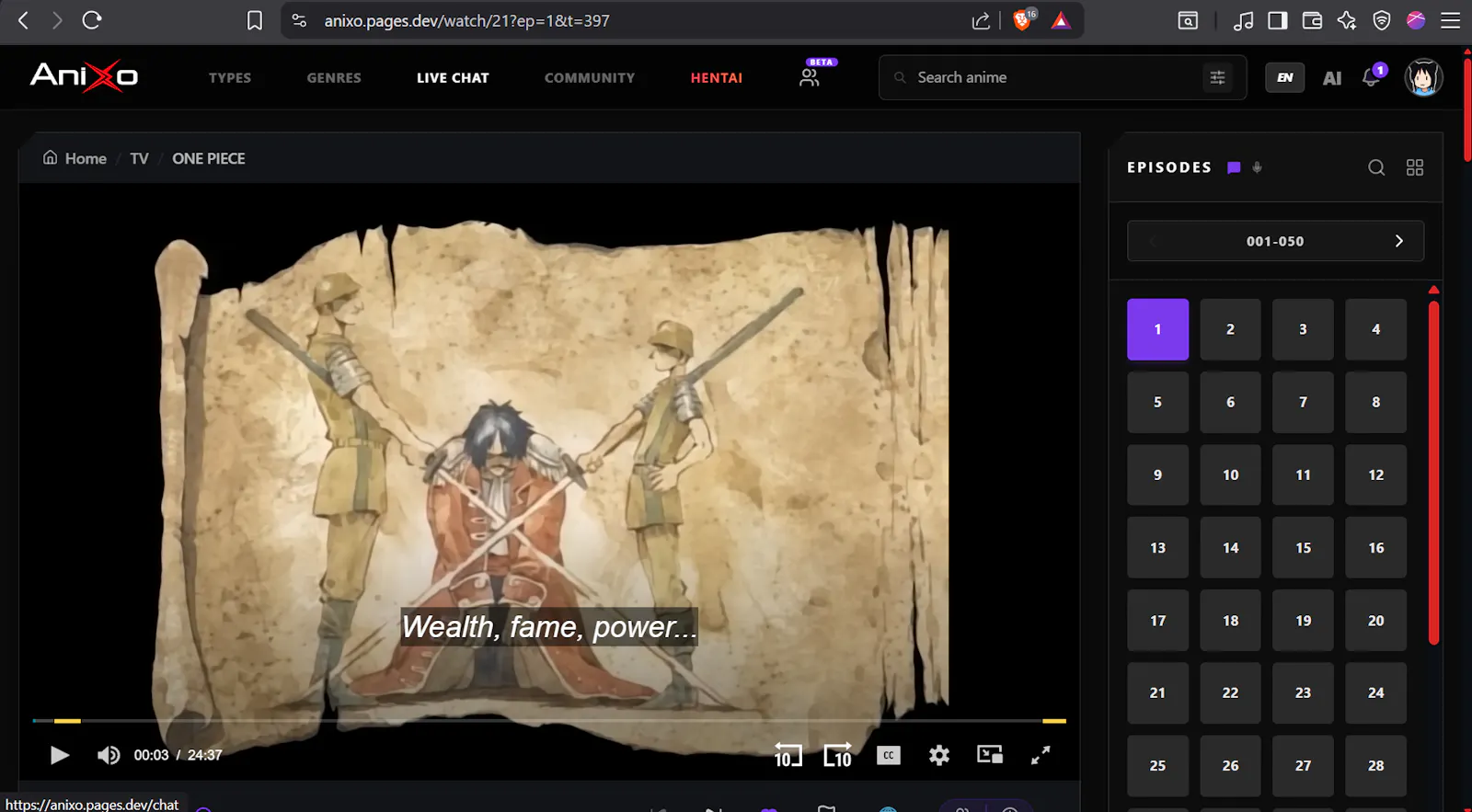1472x812 pixels.
Task: Toggle picture-in-picture mode
Action: click(x=990, y=755)
